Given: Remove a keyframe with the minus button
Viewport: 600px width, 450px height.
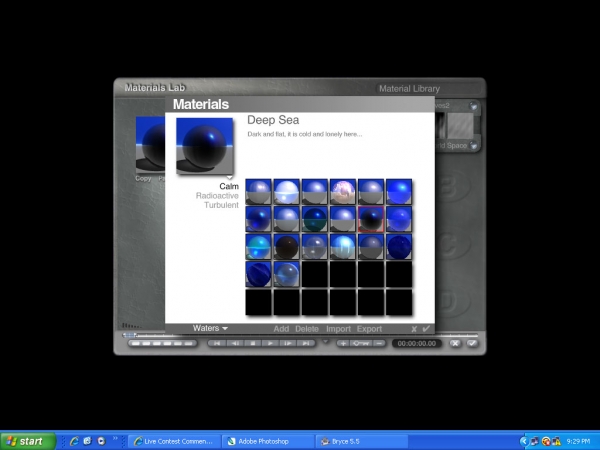Looking at the screenshot, I should coord(379,343).
